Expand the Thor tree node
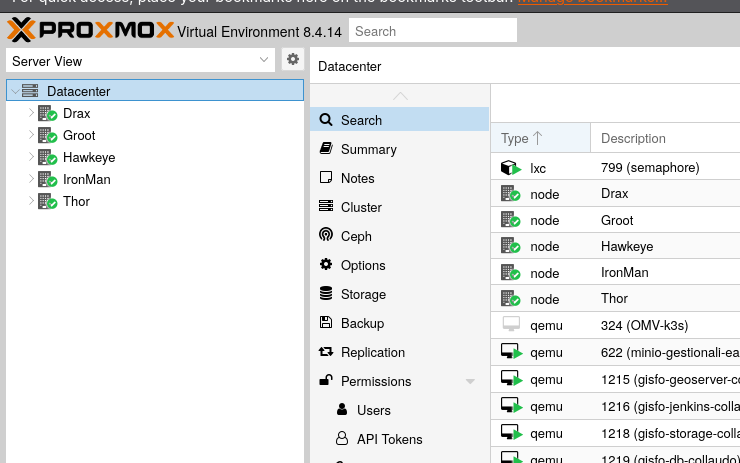 [31, 201]
